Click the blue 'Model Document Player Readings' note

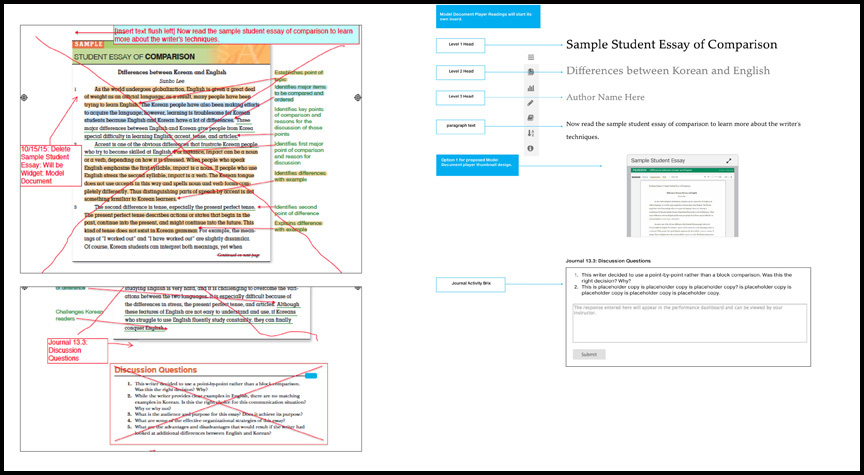(488, 17)
